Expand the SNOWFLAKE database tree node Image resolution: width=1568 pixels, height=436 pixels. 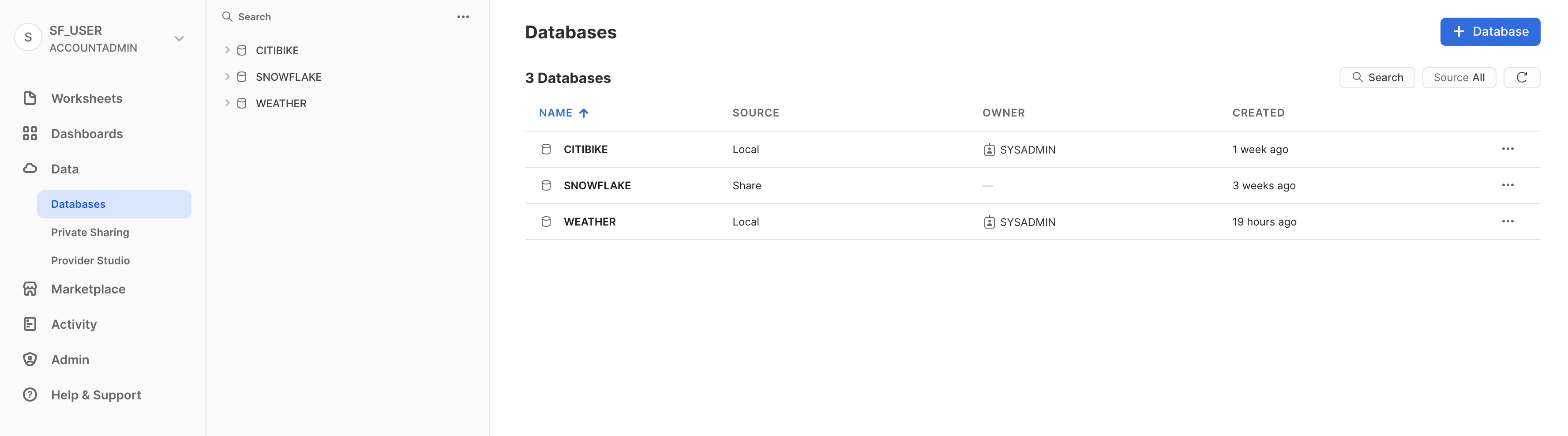tap(227, 77)
